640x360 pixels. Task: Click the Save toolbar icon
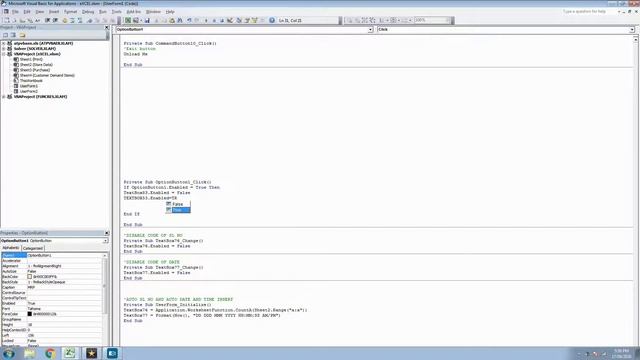(147, 20)
